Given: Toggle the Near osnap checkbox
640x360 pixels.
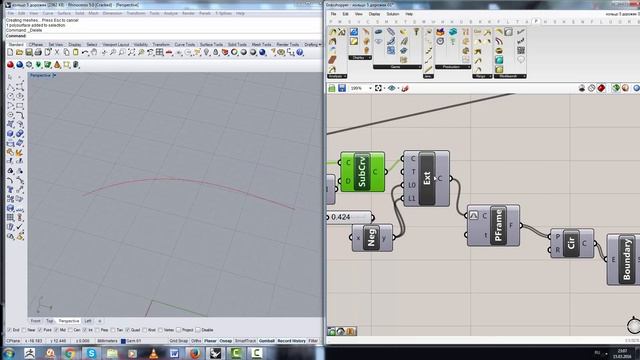Looking at the screenshot, I should pyautogui.click(x=24, y=330).
